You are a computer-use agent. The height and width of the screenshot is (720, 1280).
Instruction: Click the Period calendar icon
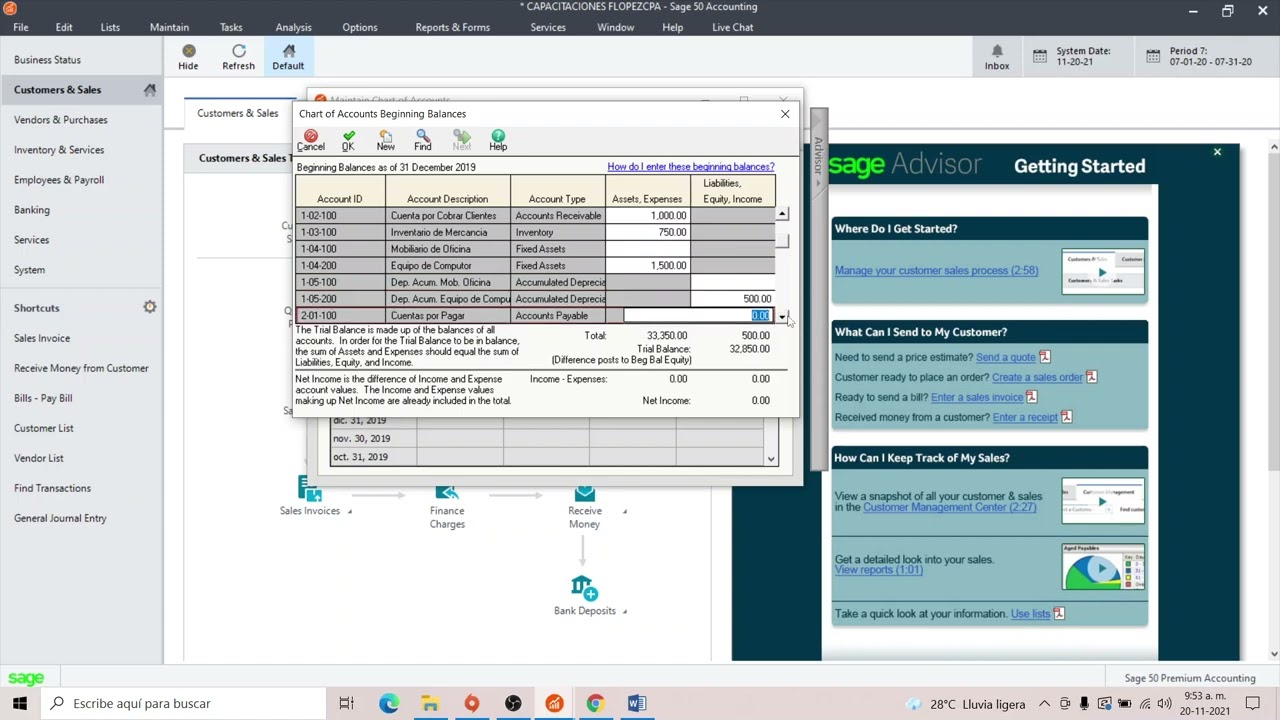point(1153,56)
